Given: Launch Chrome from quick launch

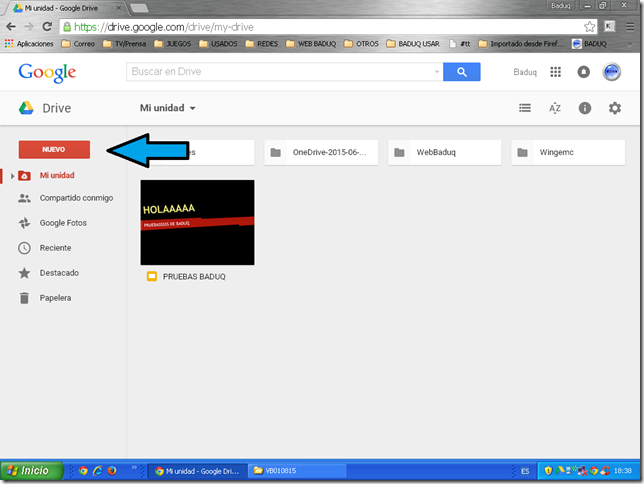Looking at the screenshot, I should 83,471.
